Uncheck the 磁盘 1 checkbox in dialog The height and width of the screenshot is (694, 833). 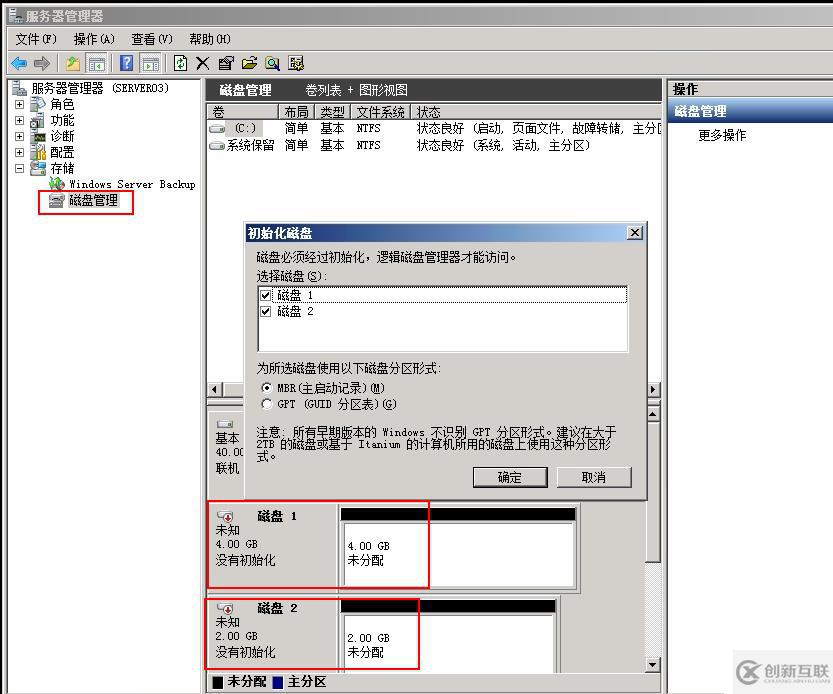click(x=266, y=295)
